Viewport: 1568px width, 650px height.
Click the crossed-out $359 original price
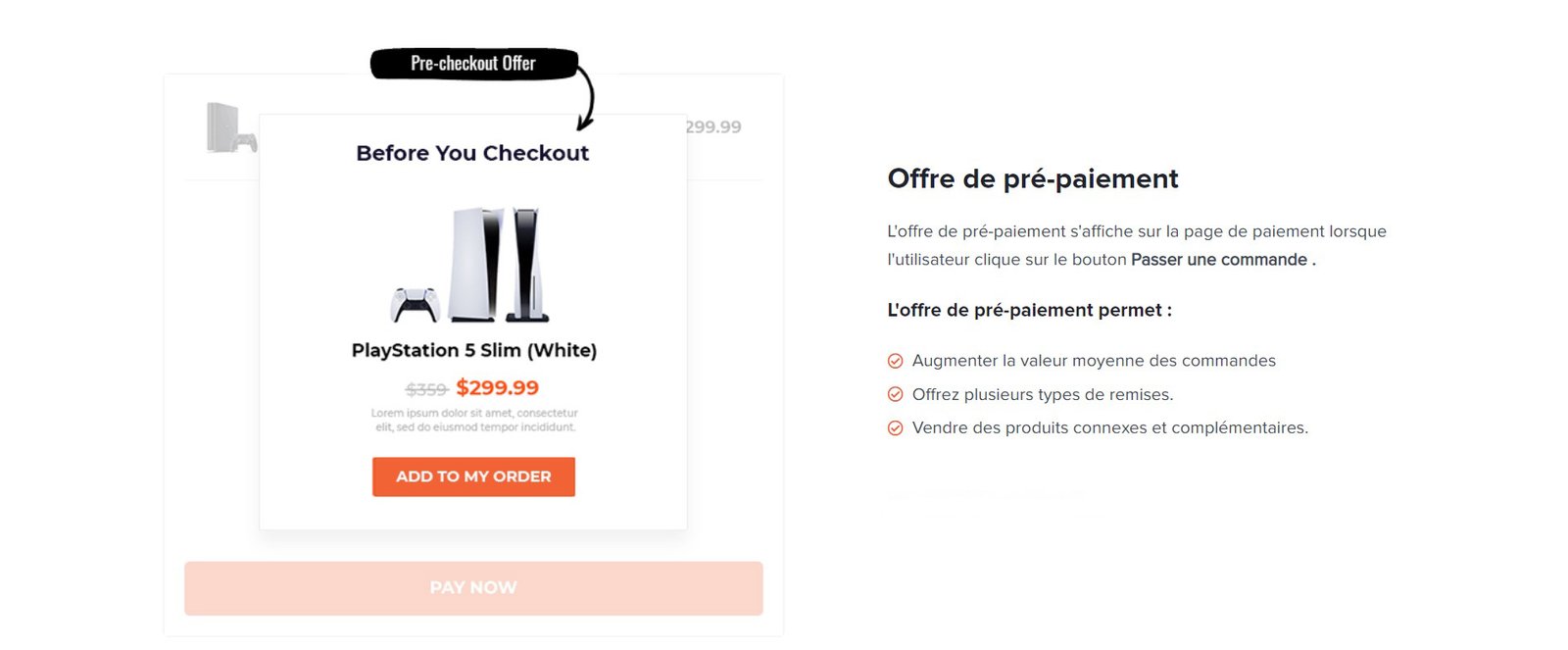tap(426, 389)
